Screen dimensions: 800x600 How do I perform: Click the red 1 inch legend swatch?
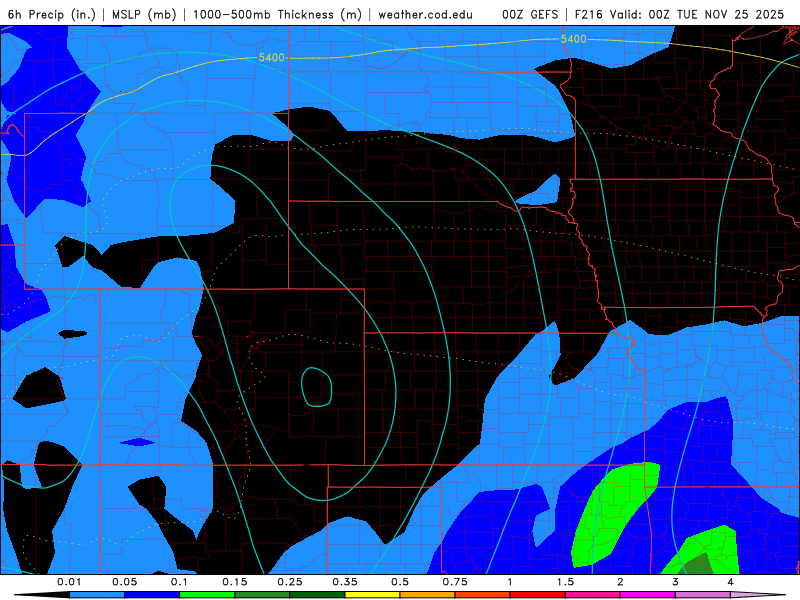tap(538, 595)
